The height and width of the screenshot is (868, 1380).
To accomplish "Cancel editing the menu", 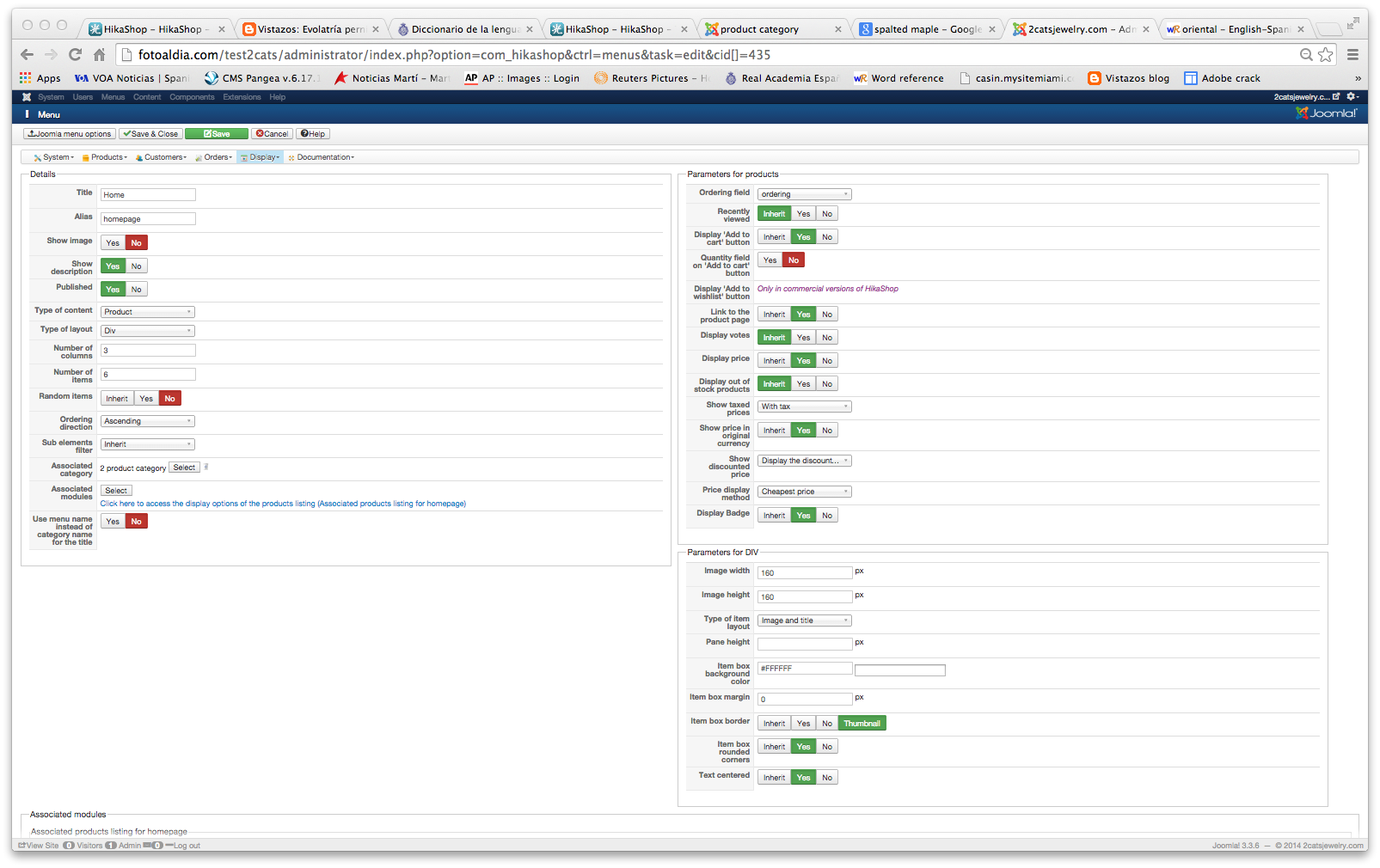I will click(272, 134).
